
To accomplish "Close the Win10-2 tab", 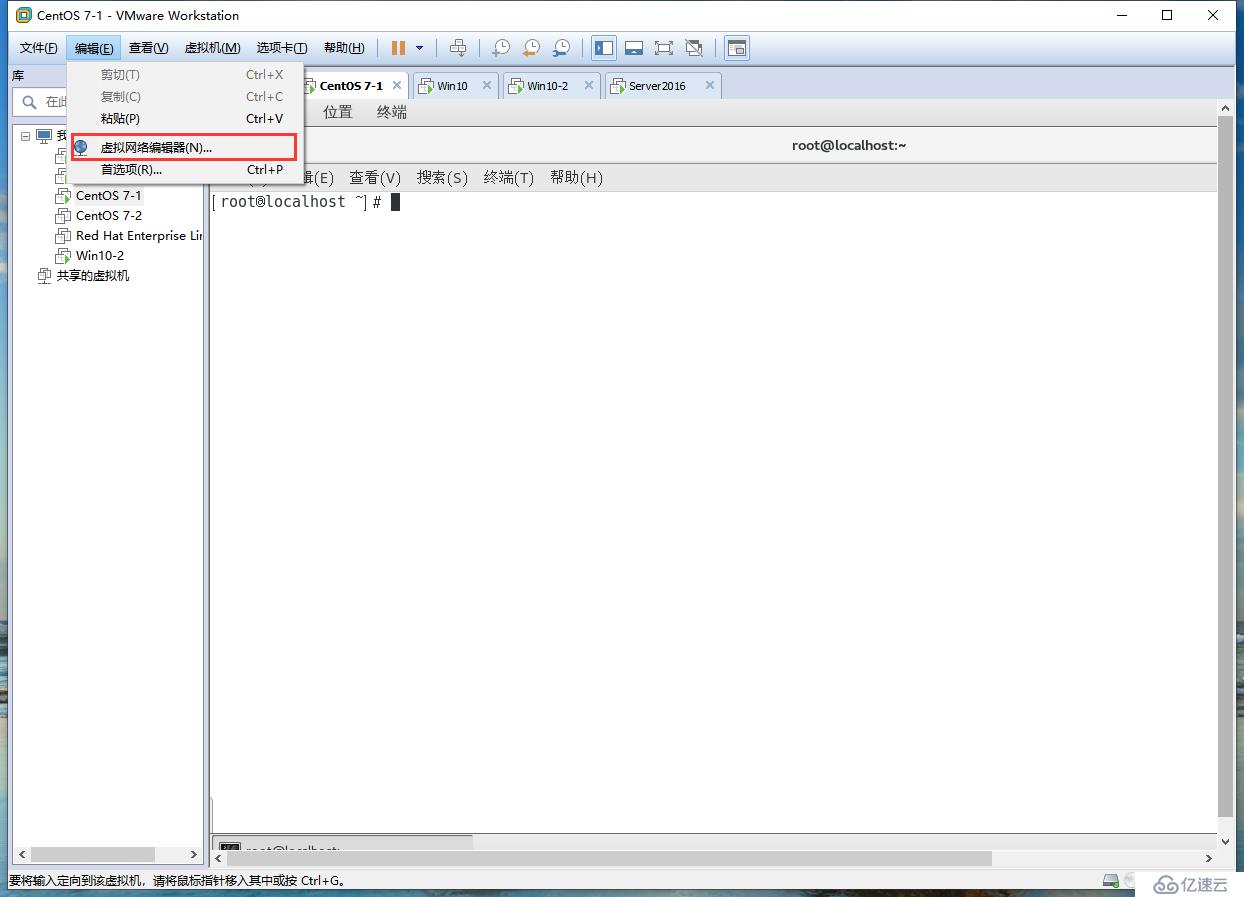I will click(x=589, y=86).
